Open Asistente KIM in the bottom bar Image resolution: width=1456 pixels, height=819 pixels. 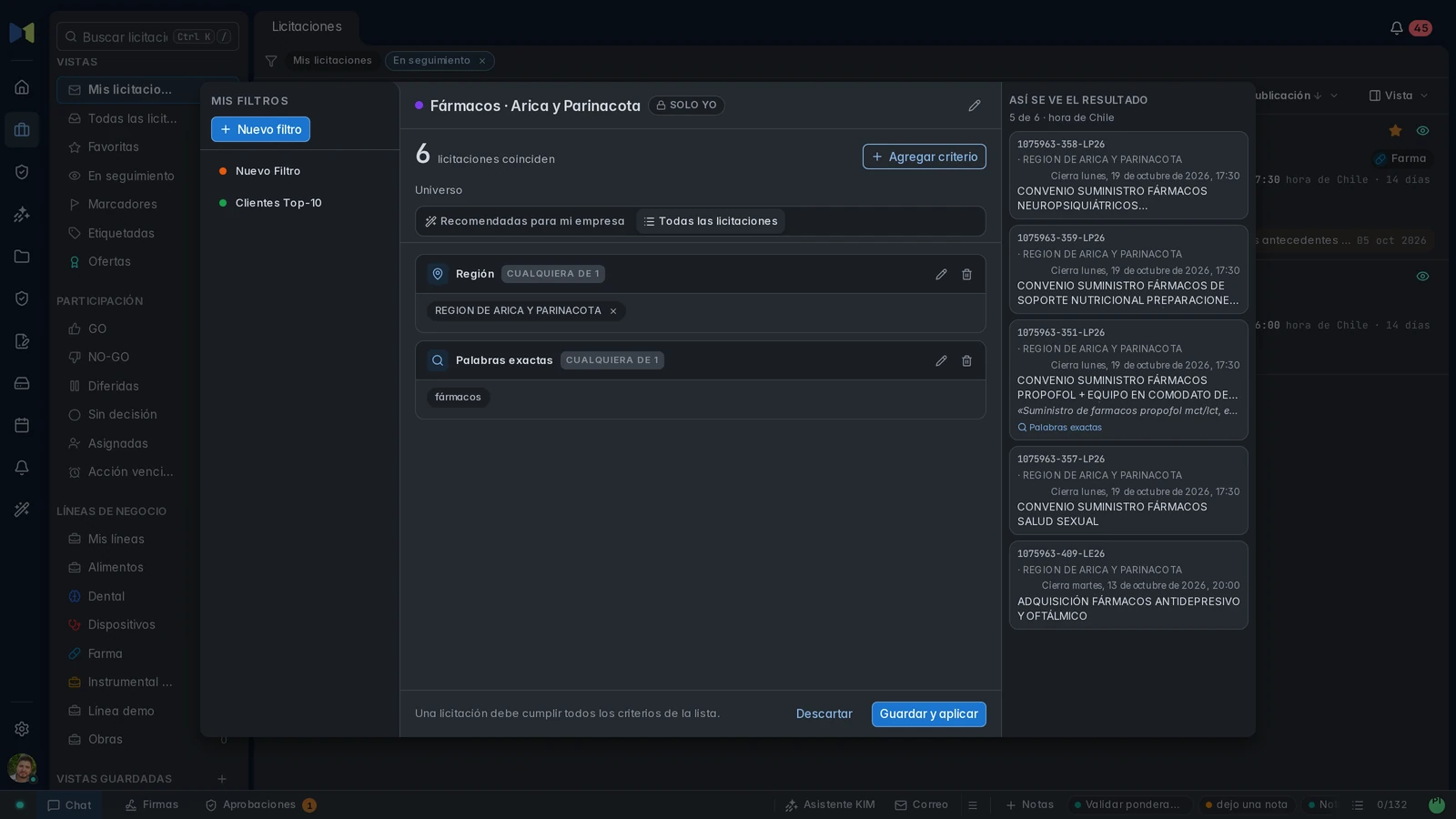(x=830, y=805)
